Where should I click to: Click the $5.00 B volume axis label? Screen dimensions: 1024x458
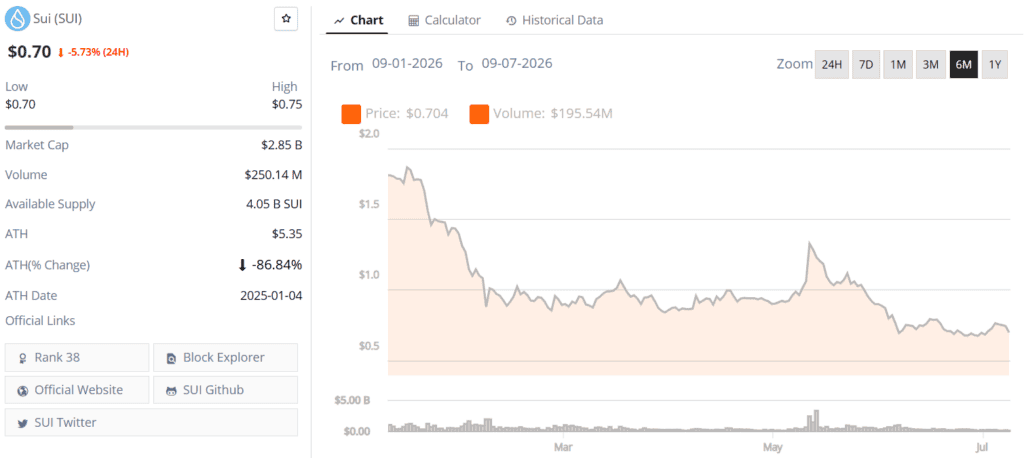353,400
